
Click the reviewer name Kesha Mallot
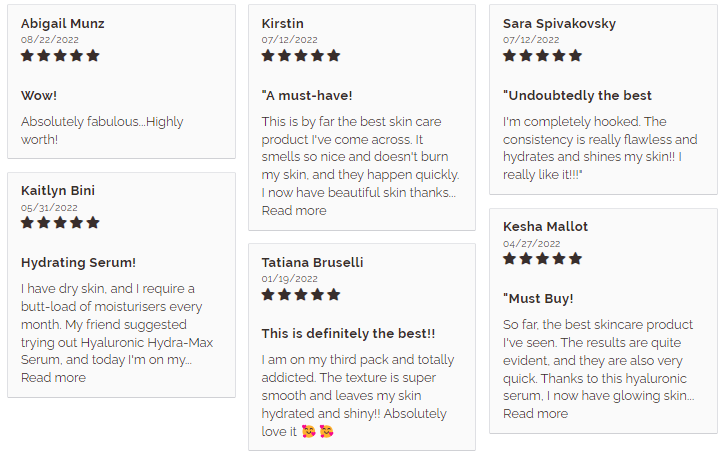click(546, 227)
